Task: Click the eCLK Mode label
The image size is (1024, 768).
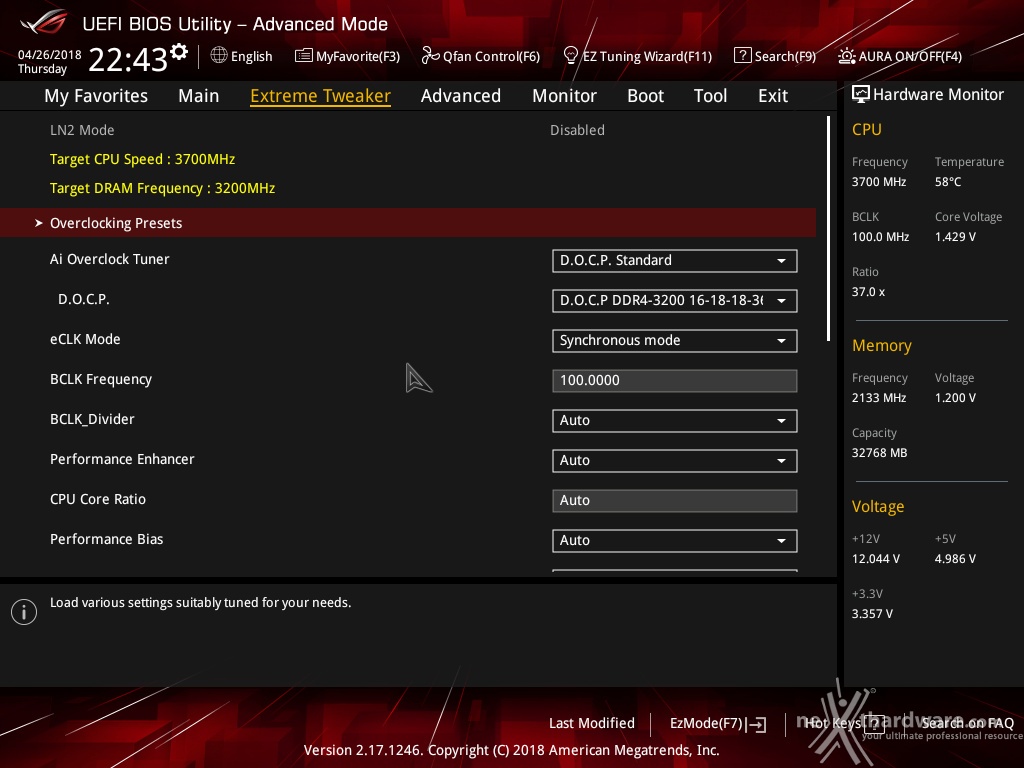Action: [85, 339]
